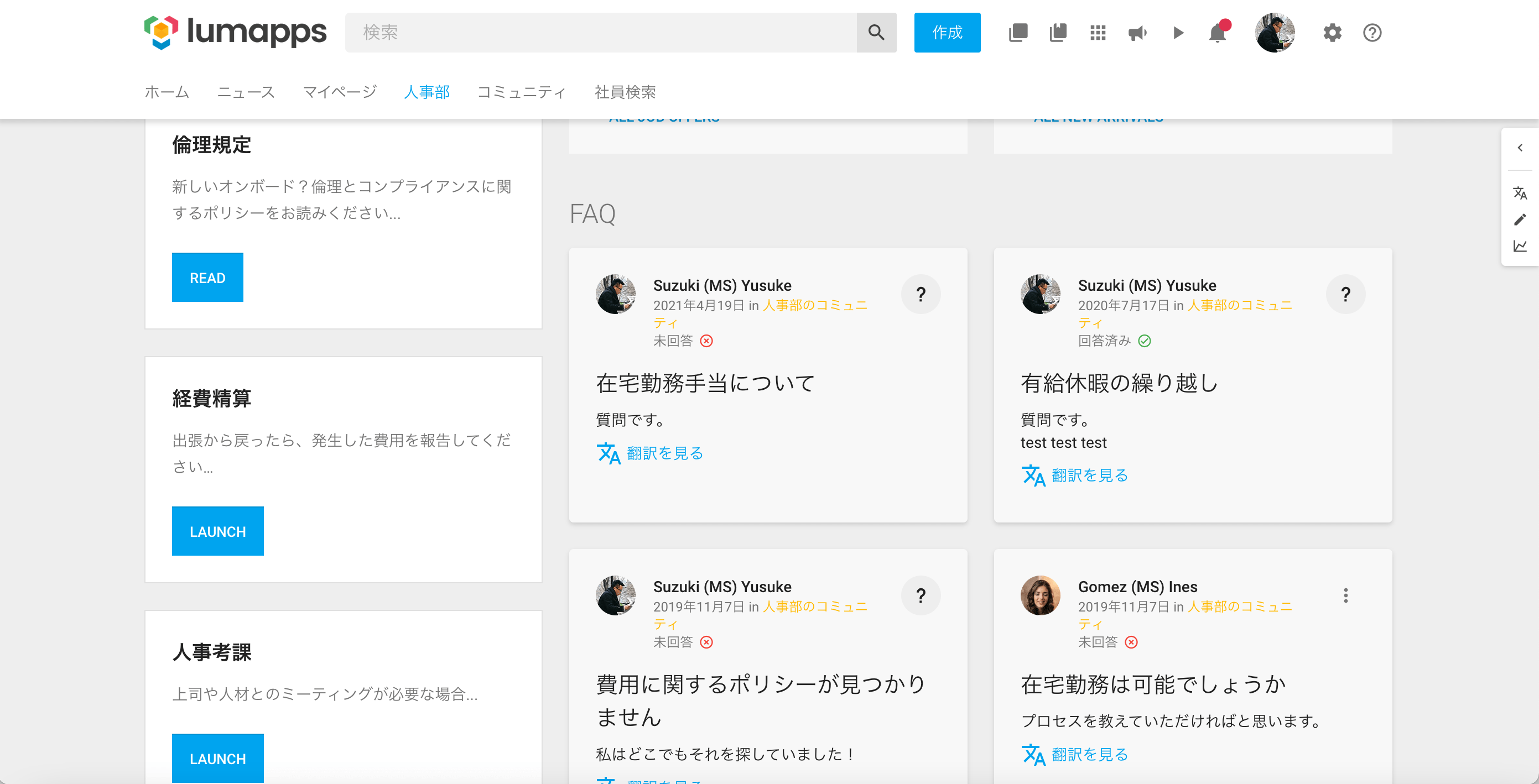Go to the ニュース navigation tab

point(246,92)
